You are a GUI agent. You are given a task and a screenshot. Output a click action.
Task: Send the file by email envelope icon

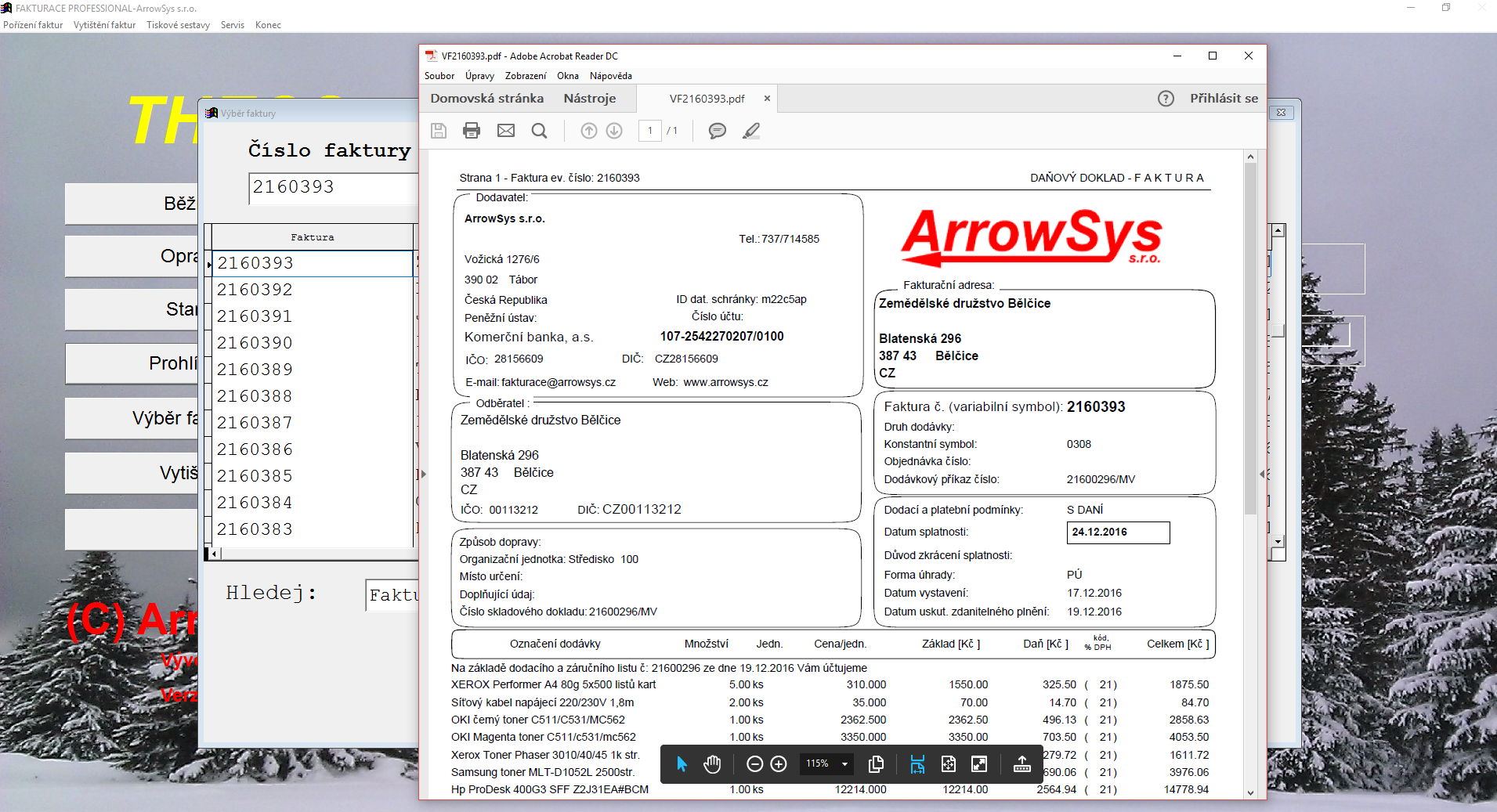[506, 131]
